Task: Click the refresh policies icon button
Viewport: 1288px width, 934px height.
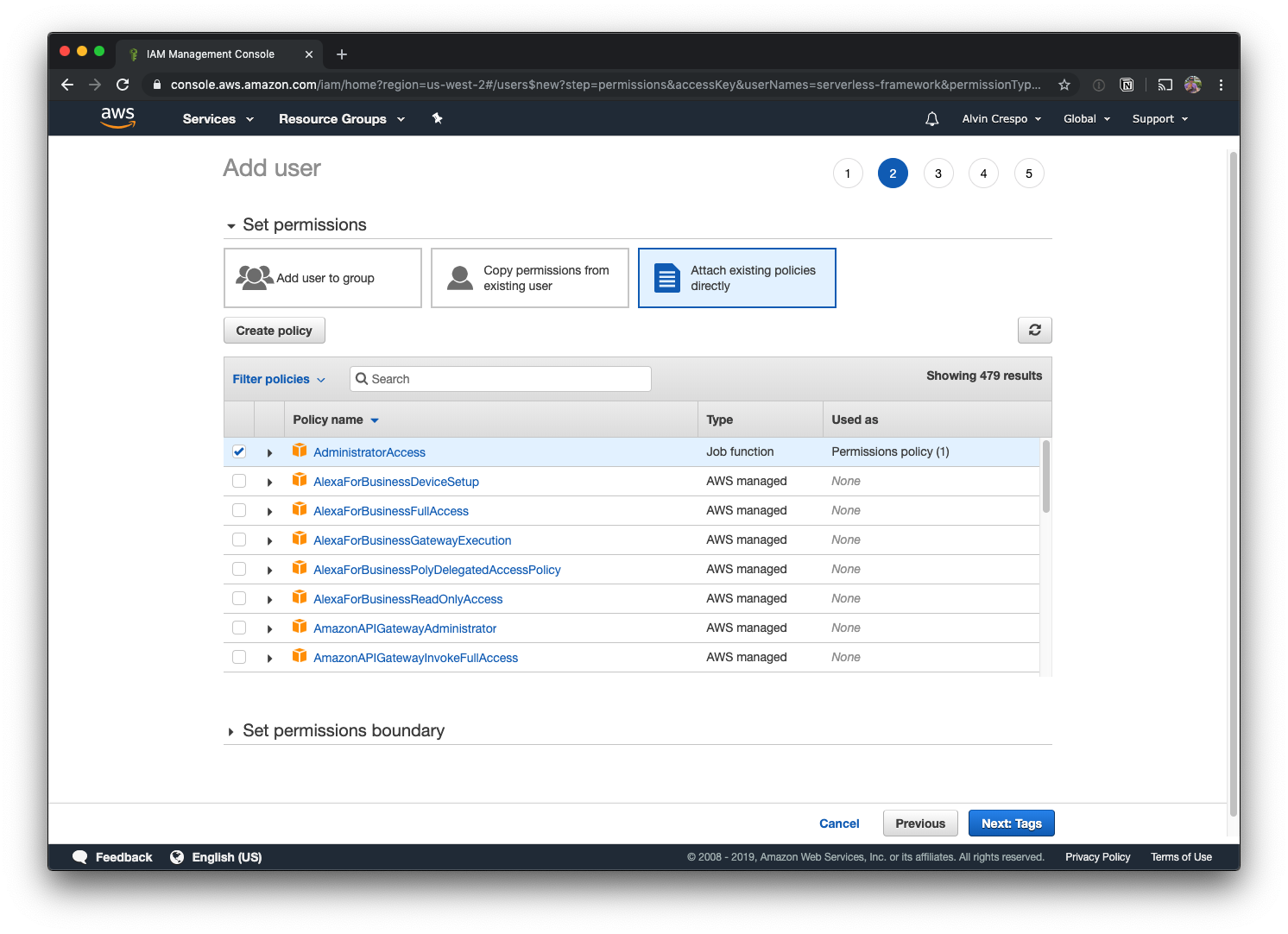Action: [x=1034, y=330]
